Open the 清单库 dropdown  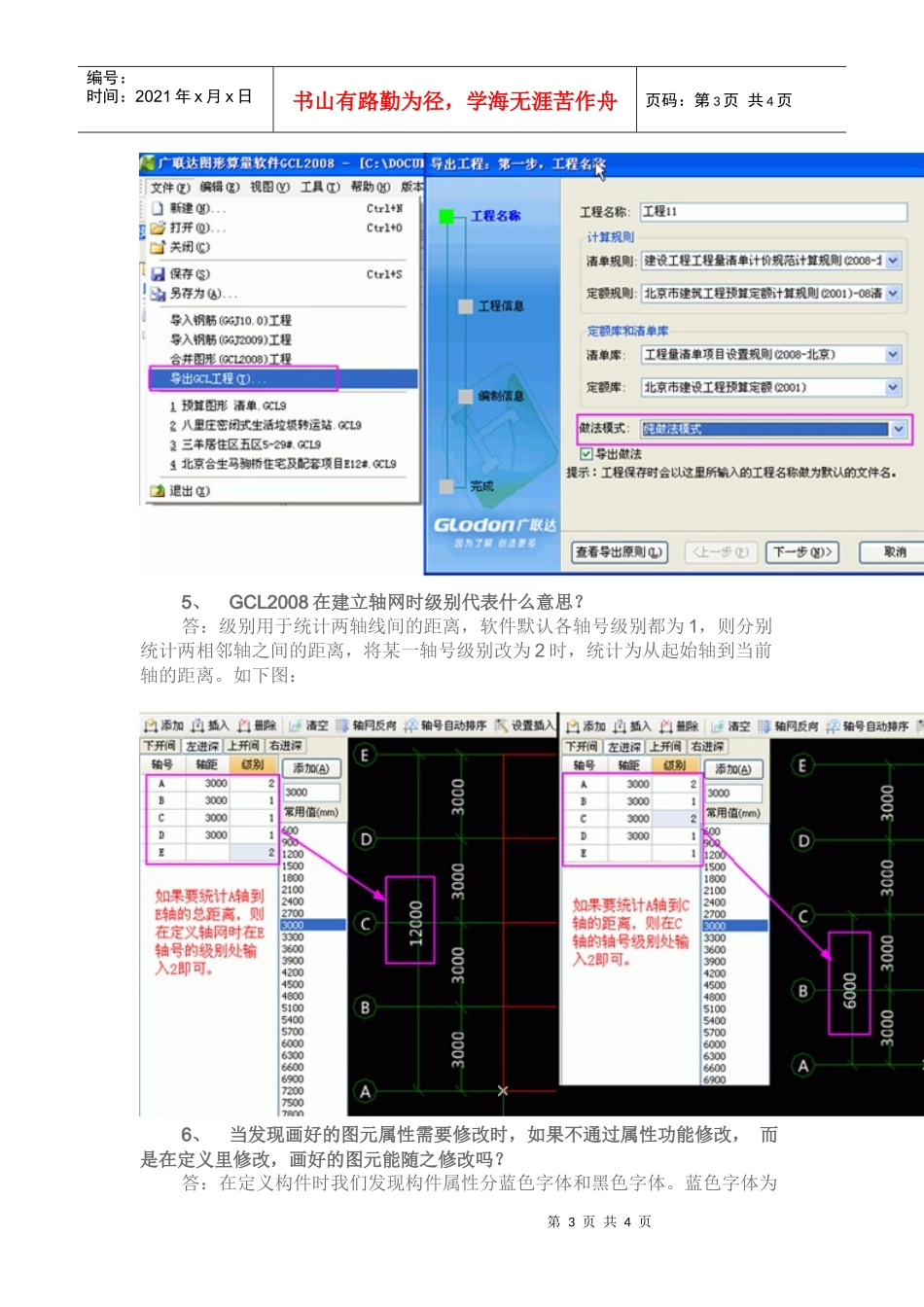pos(893,355)
